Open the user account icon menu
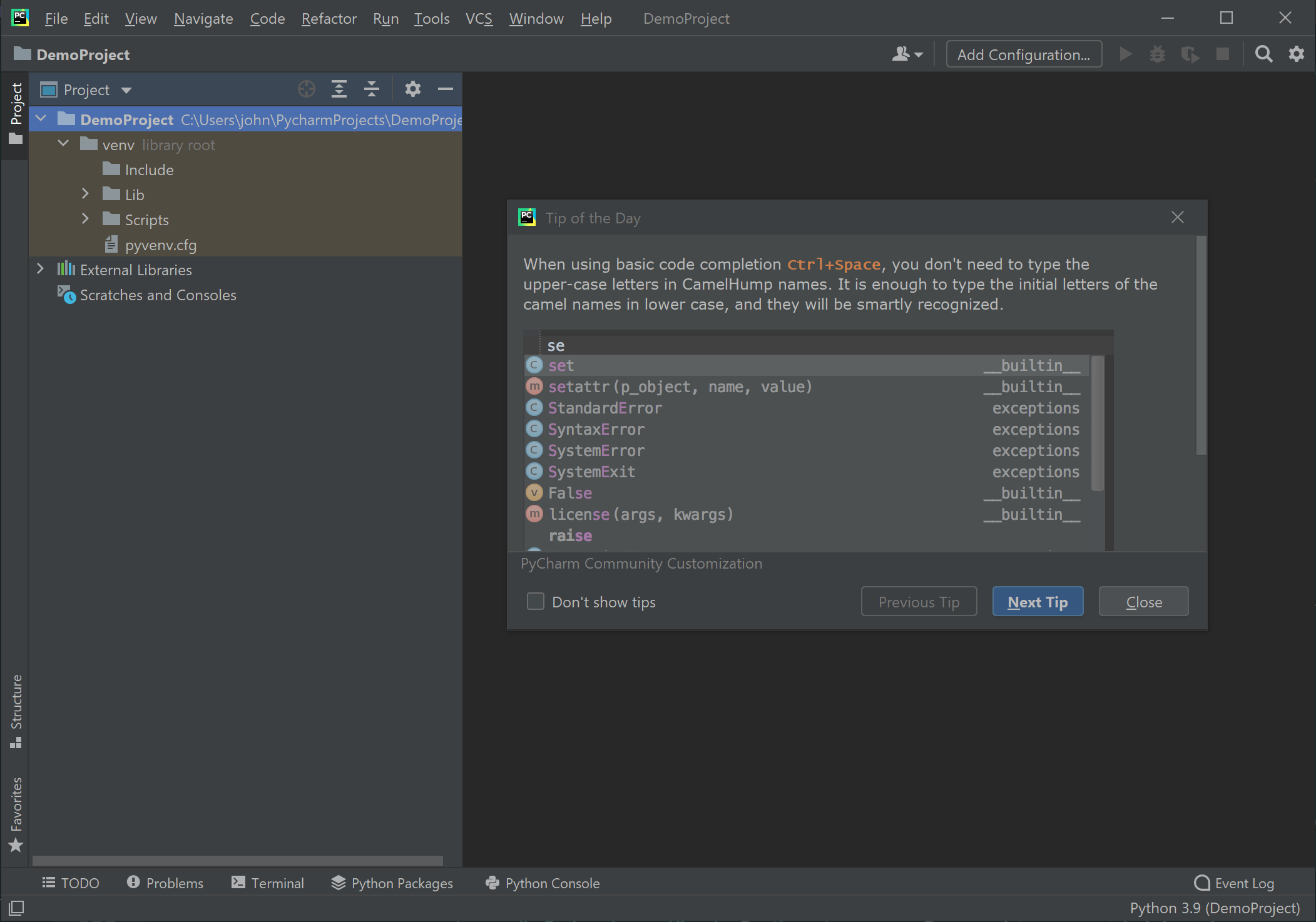 point(907,54)
